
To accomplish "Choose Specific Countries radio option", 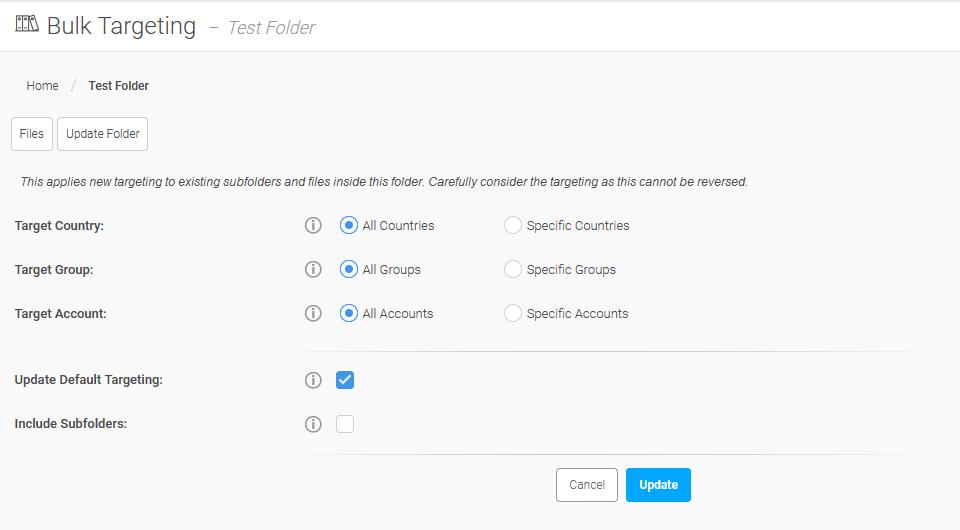I will [512, 225].
